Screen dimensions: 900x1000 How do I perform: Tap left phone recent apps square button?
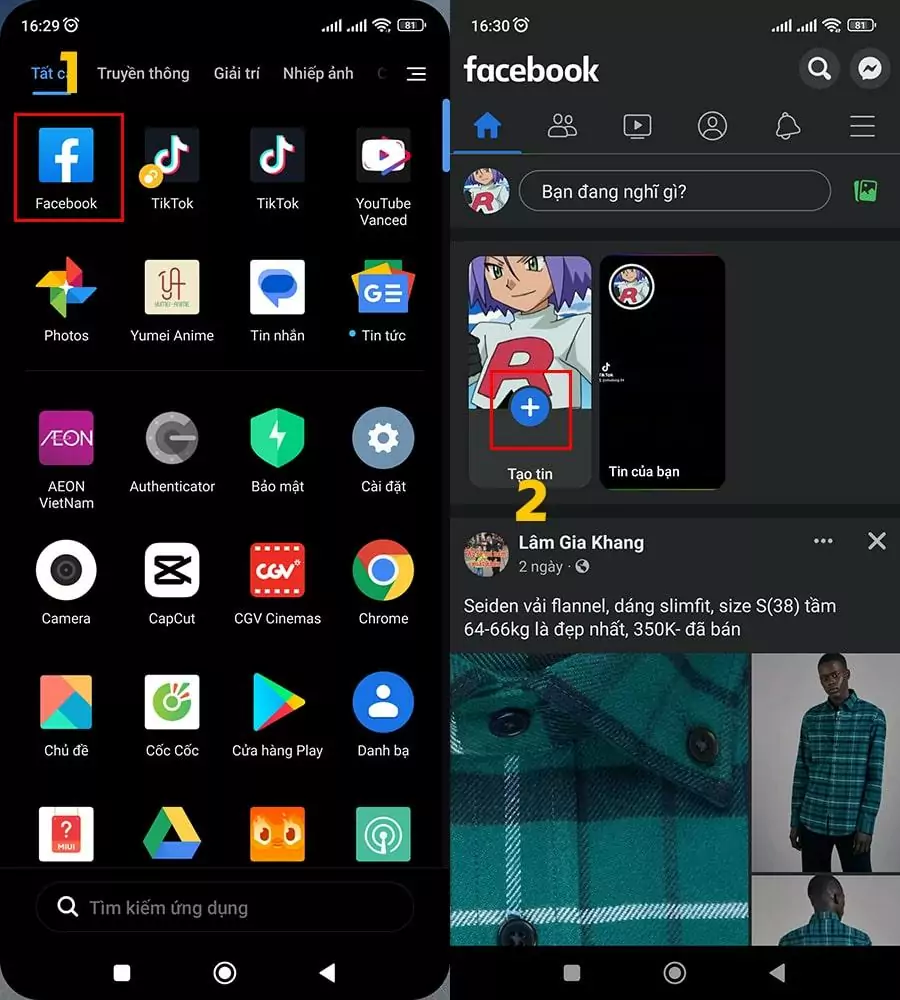[x=122, y=973]
